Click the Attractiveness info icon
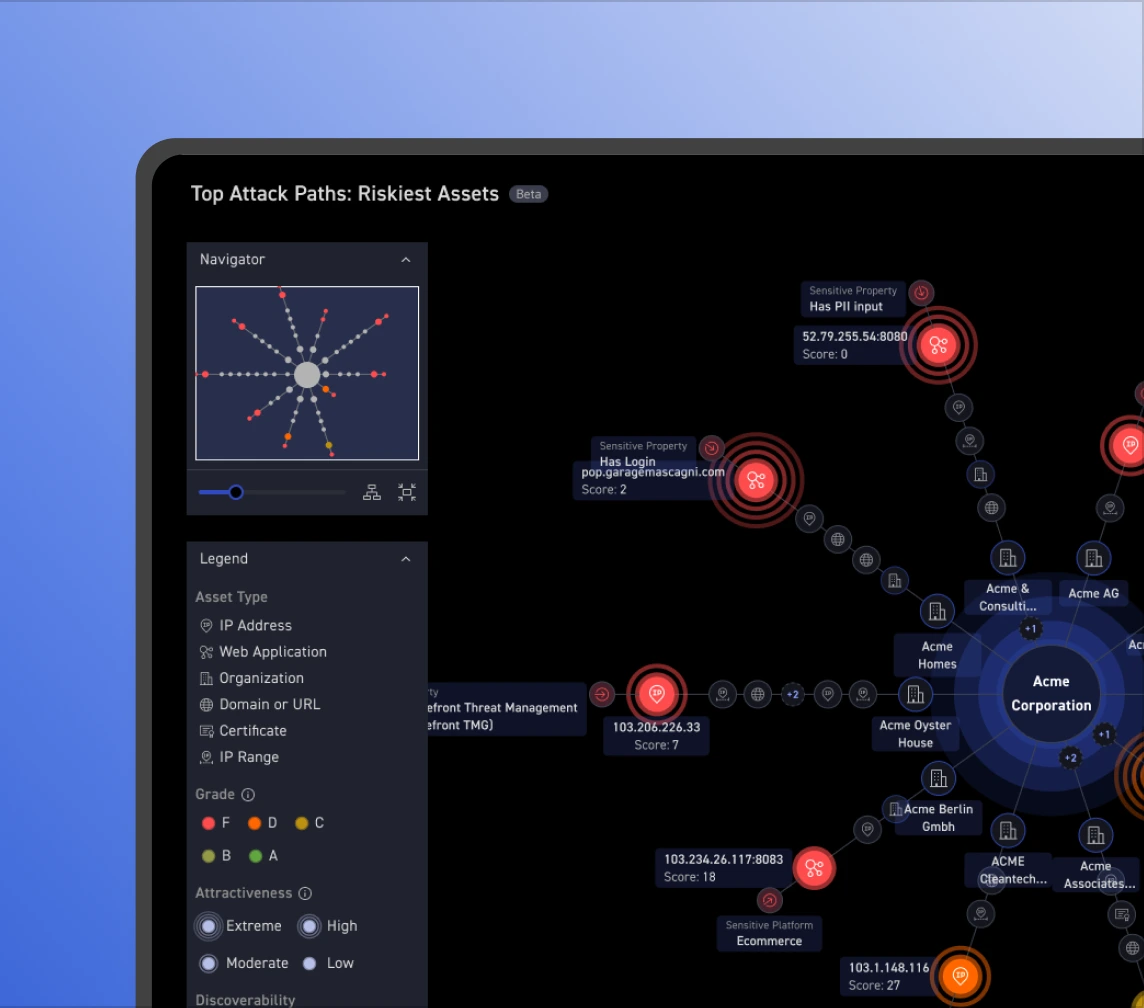The height and width of the screenshot is (1008, 1144). (x=305, y=894)
